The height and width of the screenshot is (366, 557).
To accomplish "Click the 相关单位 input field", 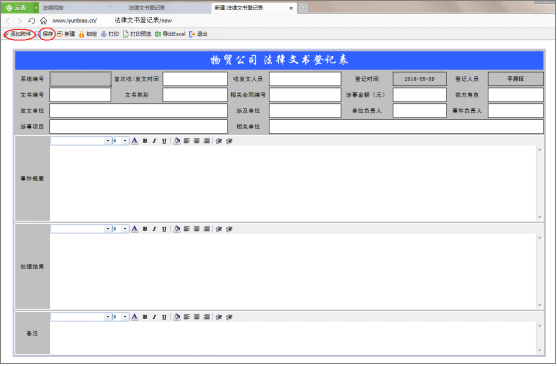I will pyautogui.click(x=406, y=127).
